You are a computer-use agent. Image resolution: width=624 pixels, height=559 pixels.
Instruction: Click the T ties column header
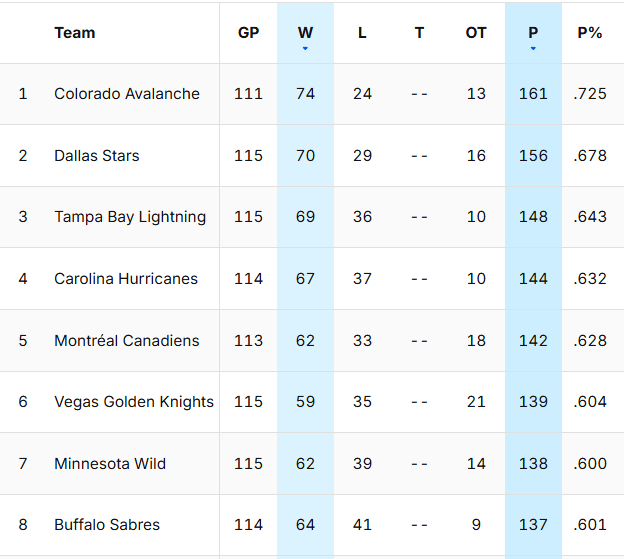pos(419,33)
